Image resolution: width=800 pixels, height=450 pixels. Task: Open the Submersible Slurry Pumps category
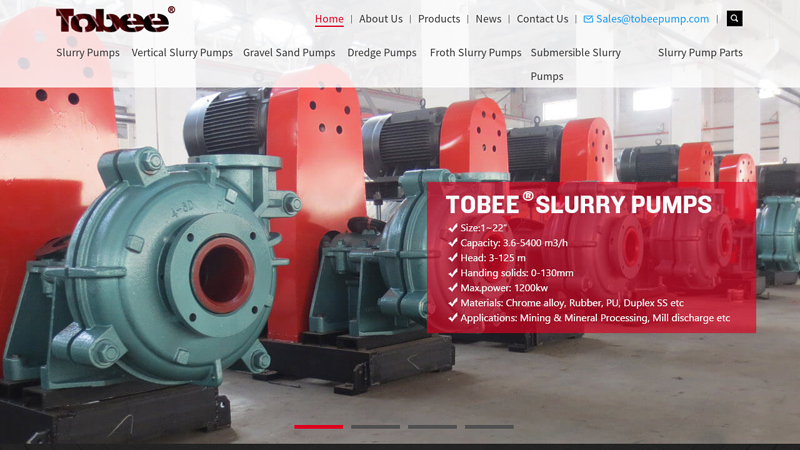576,64
